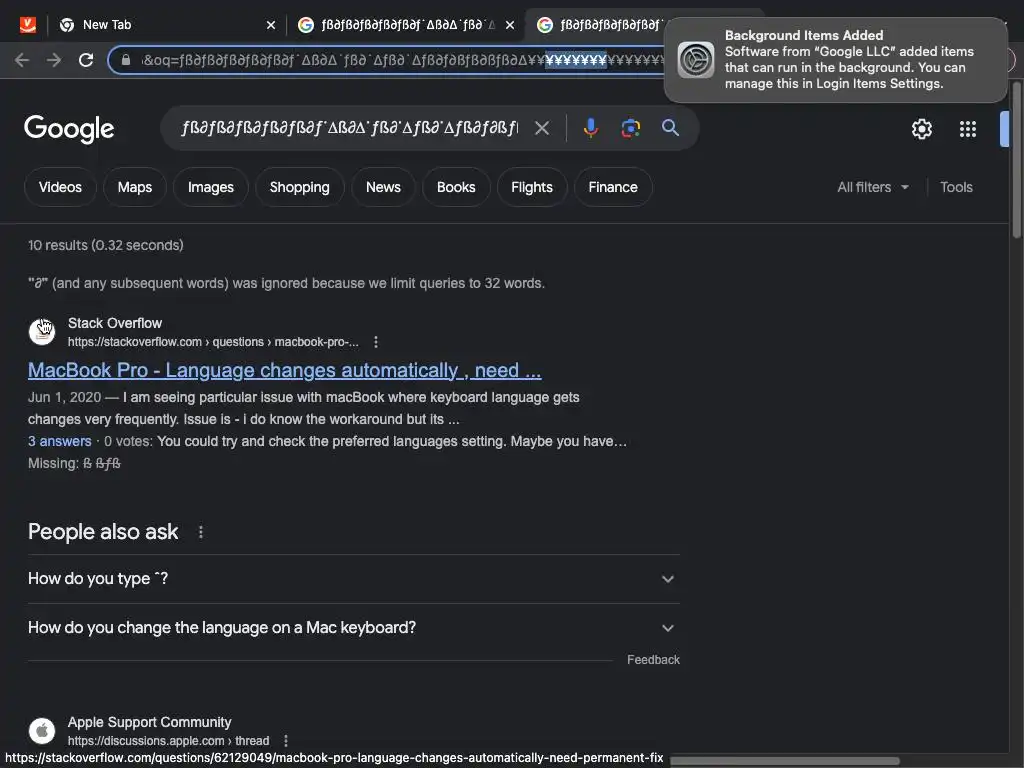Click the horizontal page scrollbar
The image size is (1024, 768).
(x=784, y=761)
